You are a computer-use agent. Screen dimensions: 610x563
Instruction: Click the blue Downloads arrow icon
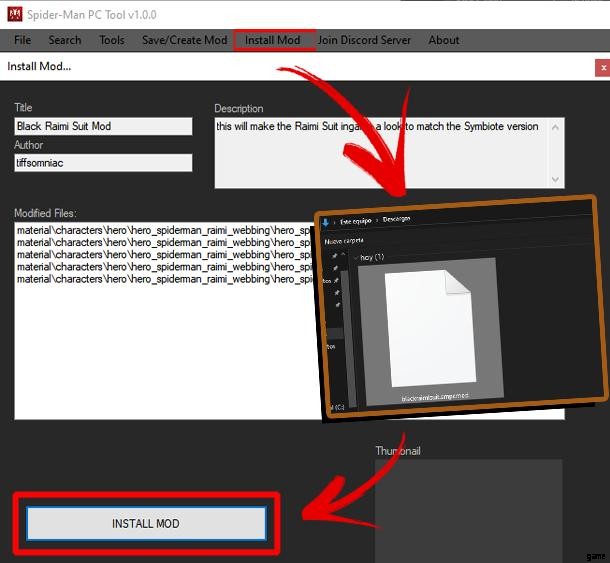coord(325,223)
